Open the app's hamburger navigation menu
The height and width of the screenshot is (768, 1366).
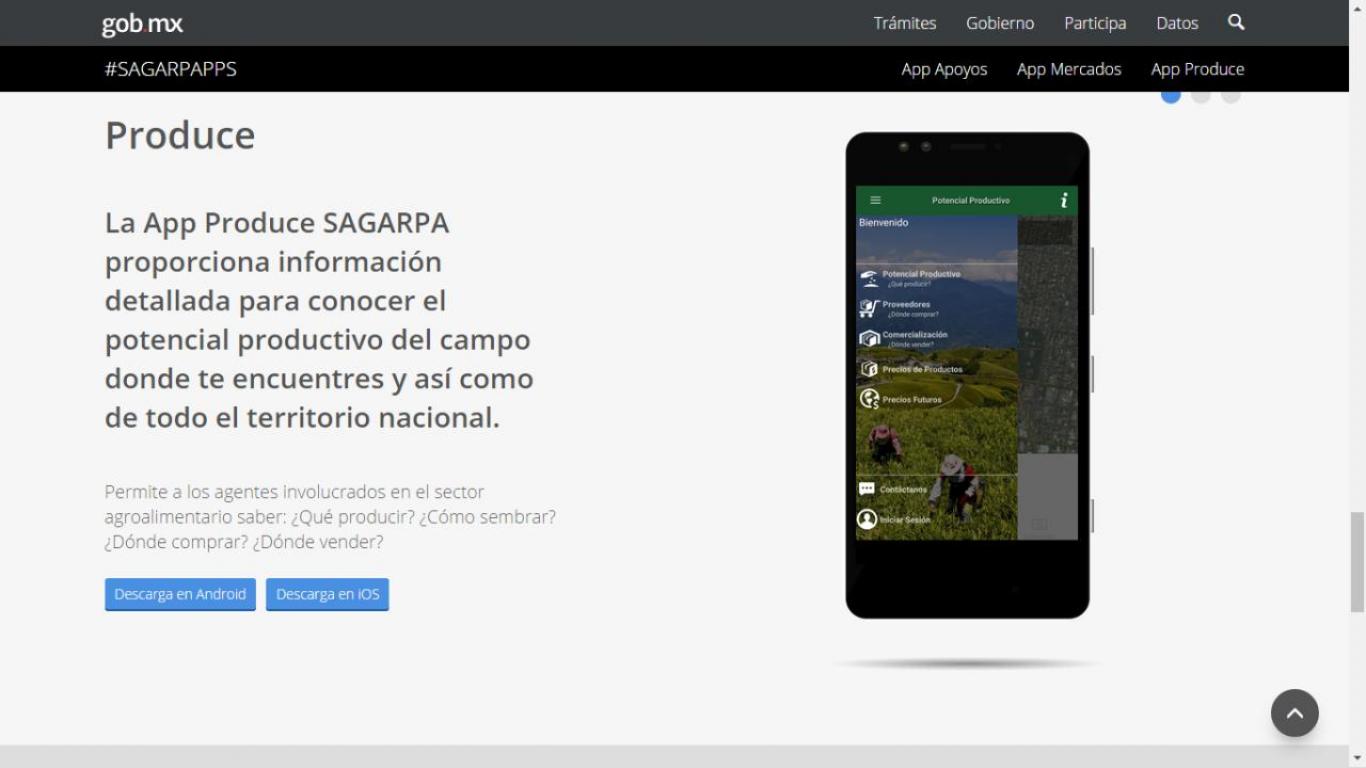coord(872,200)
